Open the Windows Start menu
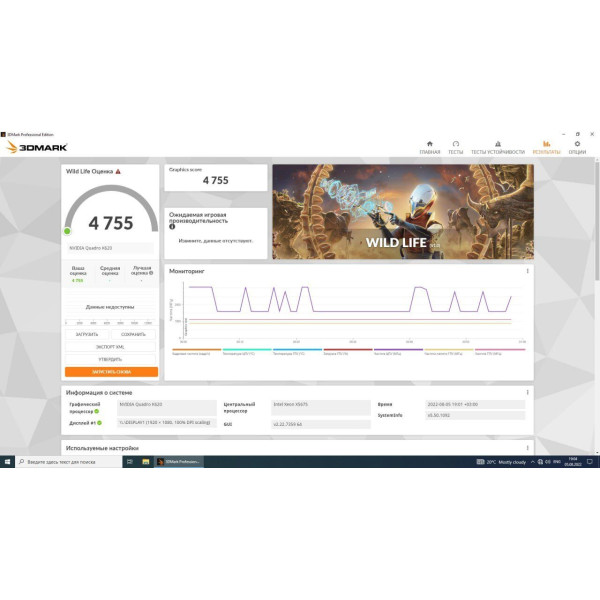Viewport: 600px width, 600px height. (7, 462)
